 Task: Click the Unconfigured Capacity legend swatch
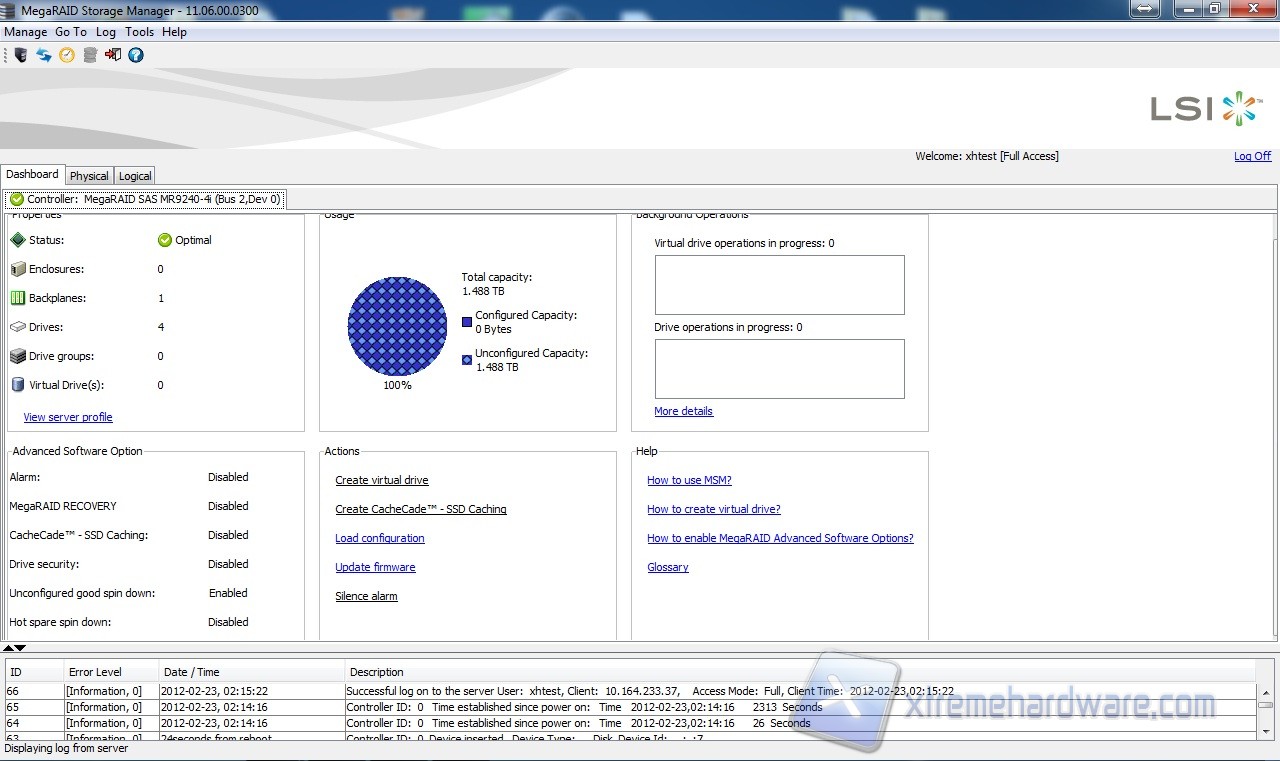pyautogui.click(x=467, y=360)
